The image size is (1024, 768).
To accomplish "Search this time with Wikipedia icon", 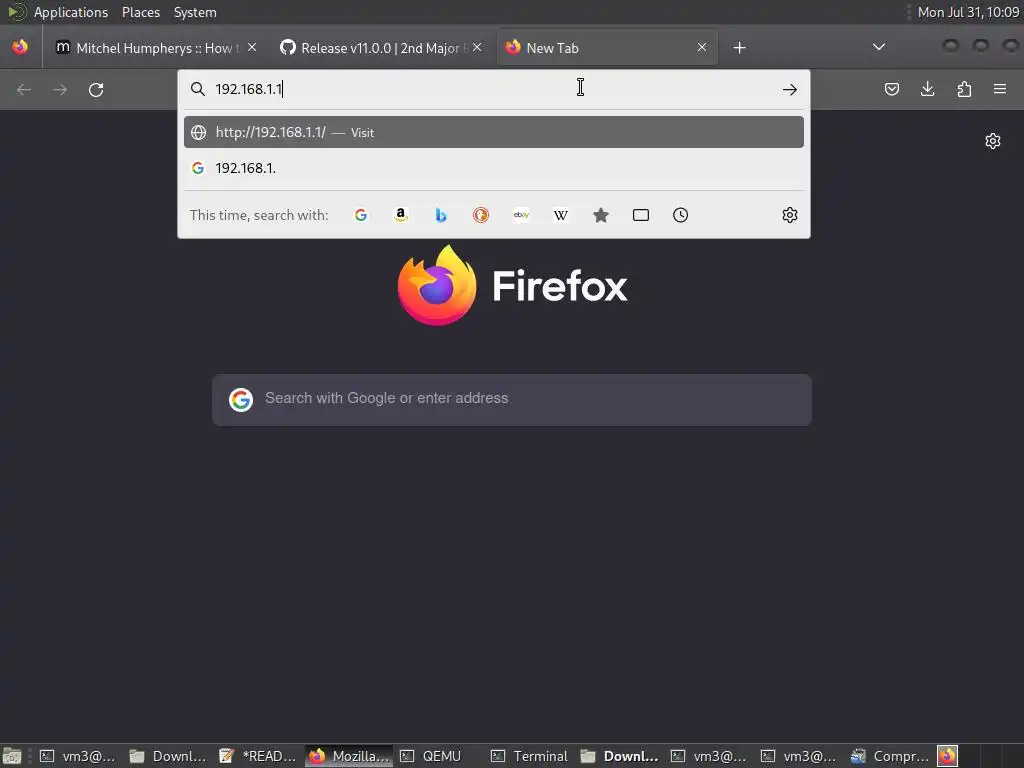I will point(560,215).
